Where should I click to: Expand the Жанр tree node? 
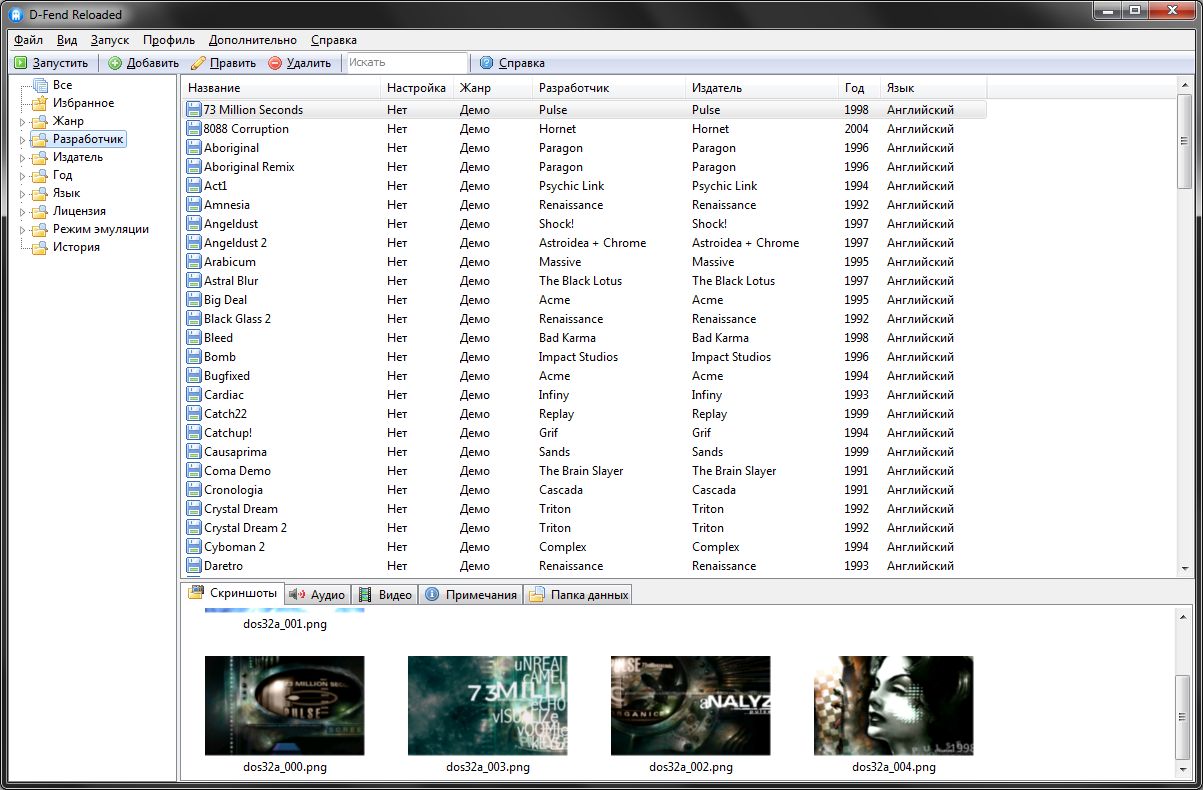point(22,122)
